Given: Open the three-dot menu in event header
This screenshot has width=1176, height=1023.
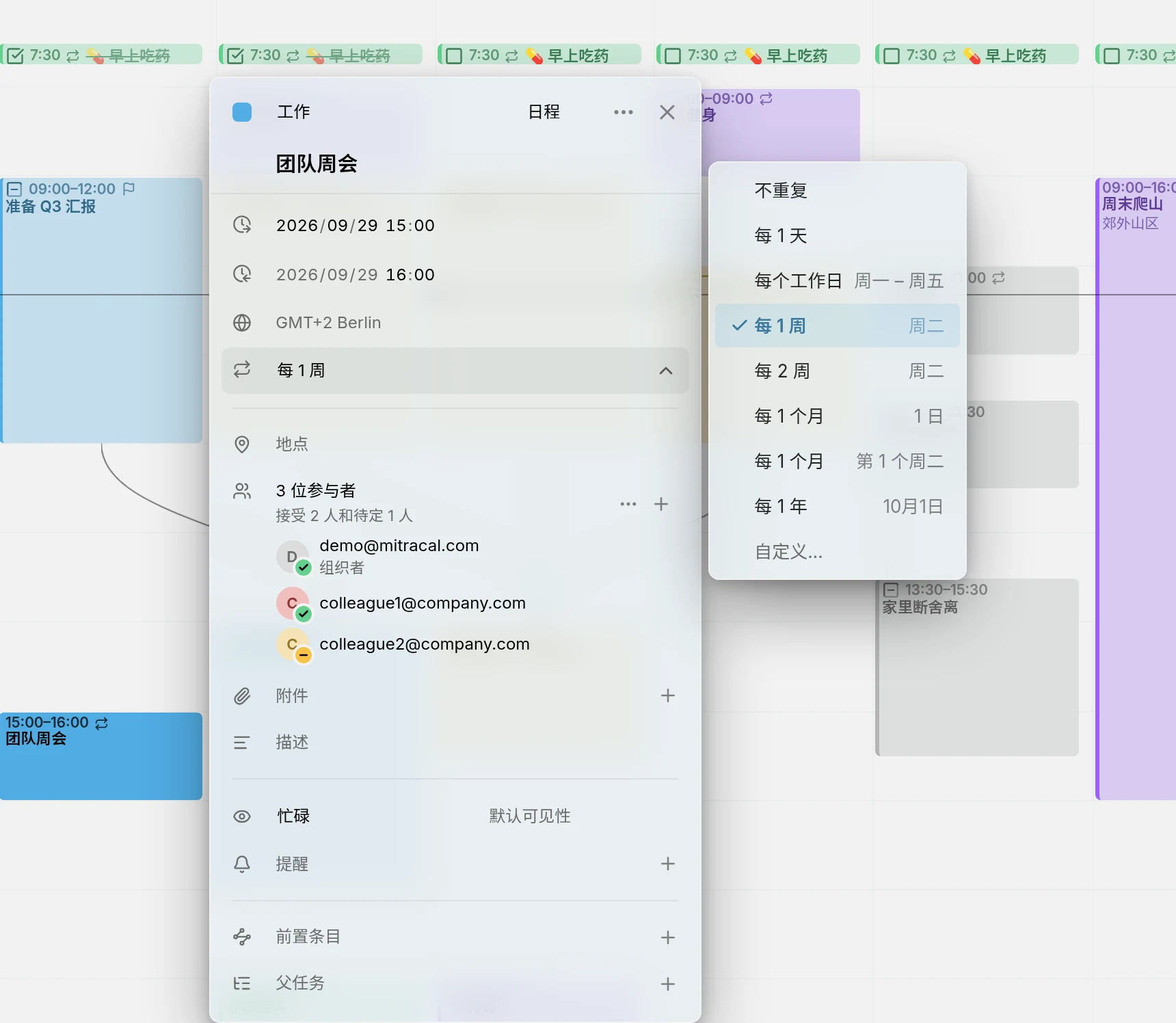Looking at the screenshot, I should 623,112.
